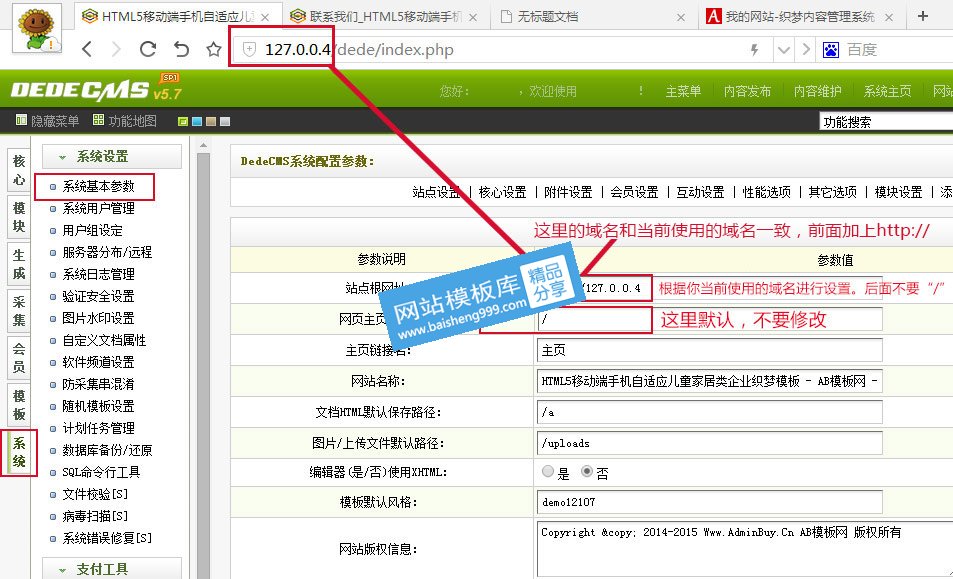
Task: Close the 无标题文档 tab
Action: pyautogui.click(x=681, y=18)
